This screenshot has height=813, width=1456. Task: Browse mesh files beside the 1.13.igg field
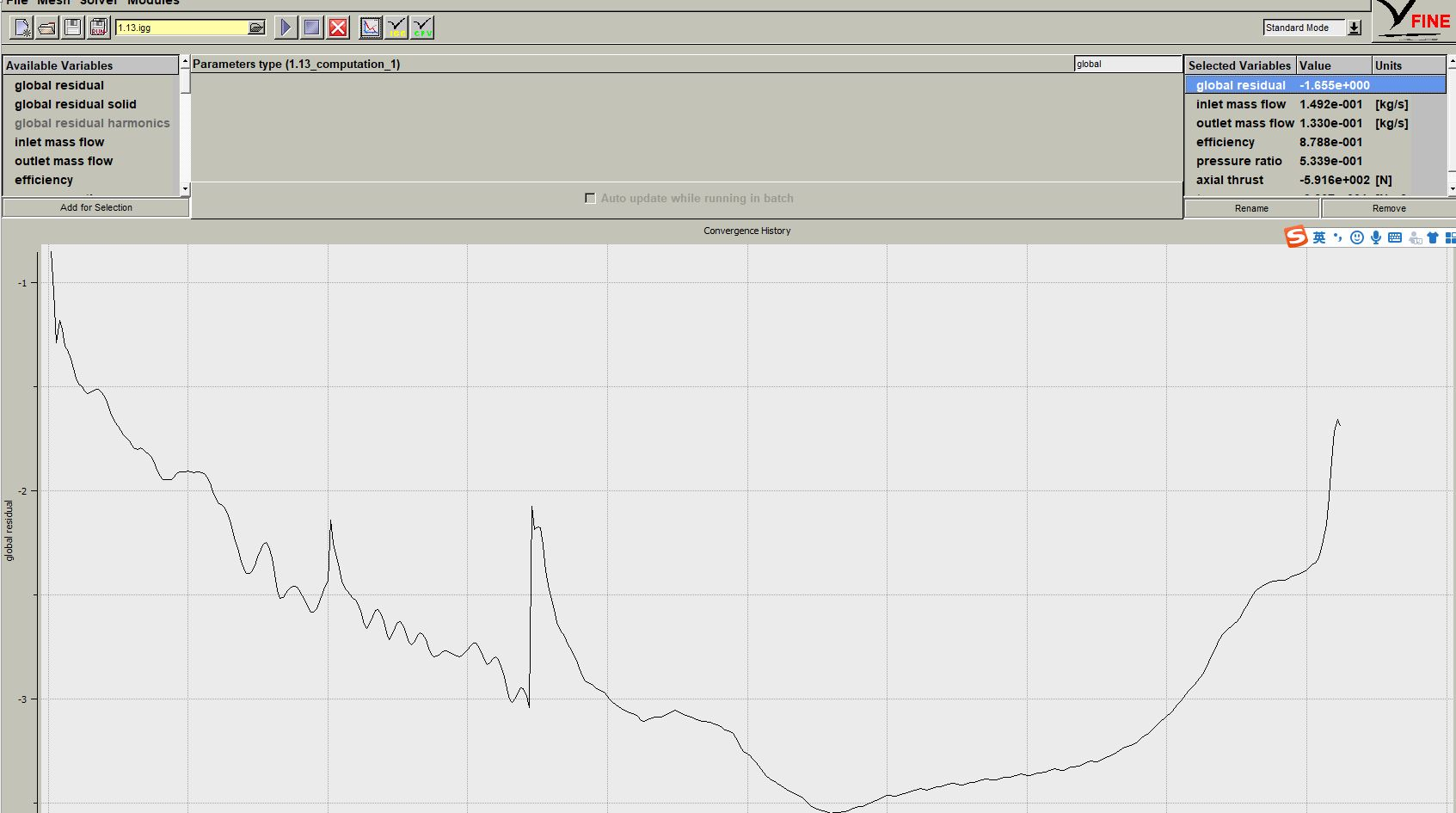click(x=256, y=28)
